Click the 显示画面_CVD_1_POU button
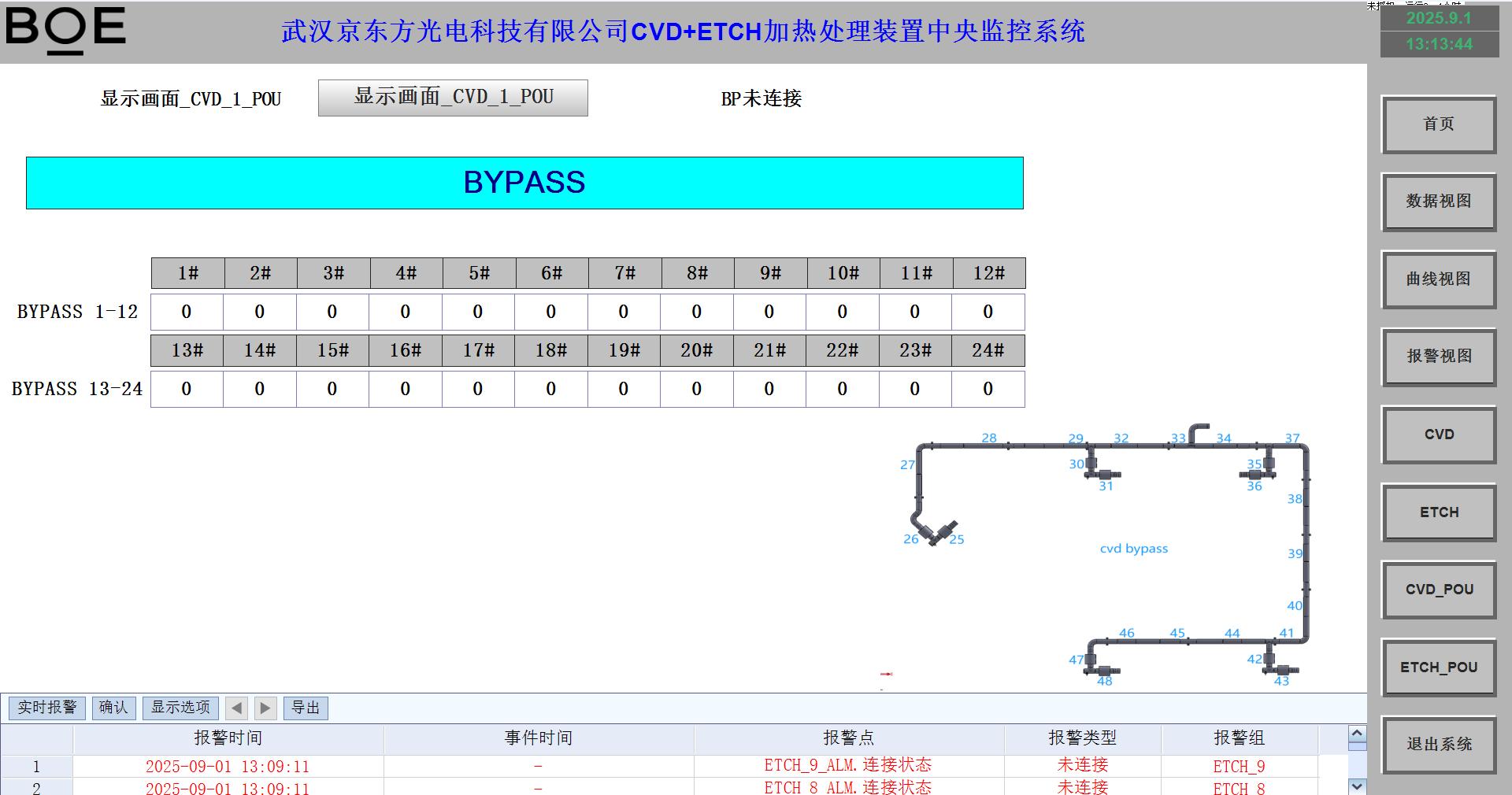This screenshot has height=795, width=1512. coord(453,98)
